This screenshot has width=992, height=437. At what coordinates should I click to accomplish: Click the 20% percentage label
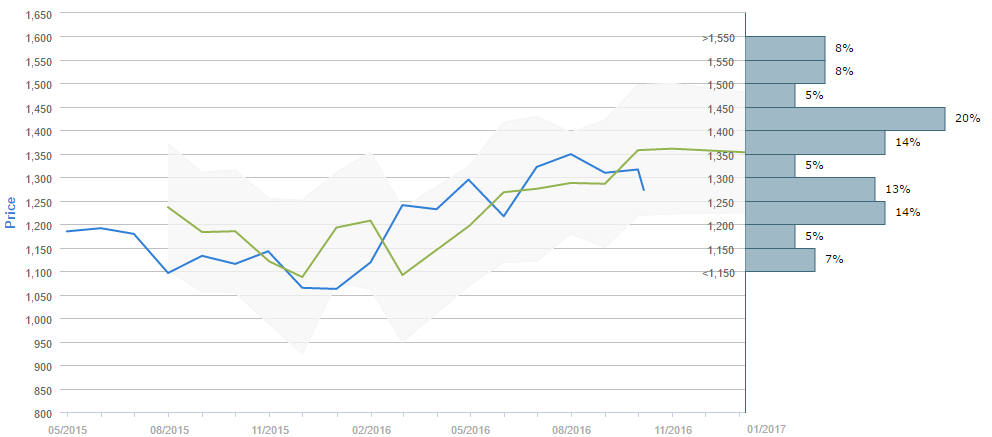coord(967,118)
